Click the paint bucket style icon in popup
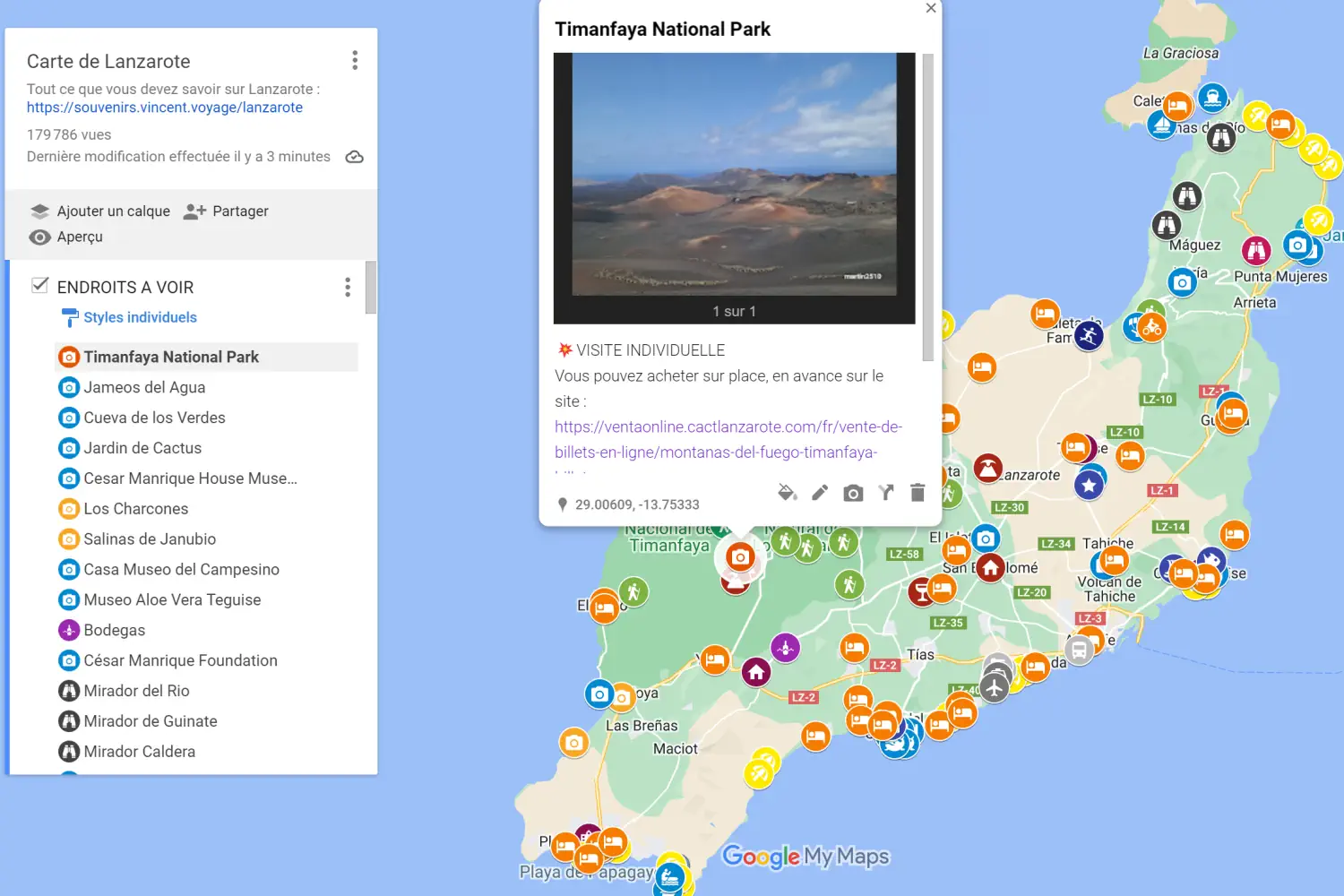This screenshot has width=1344, height=896. [x=788, y=493]
